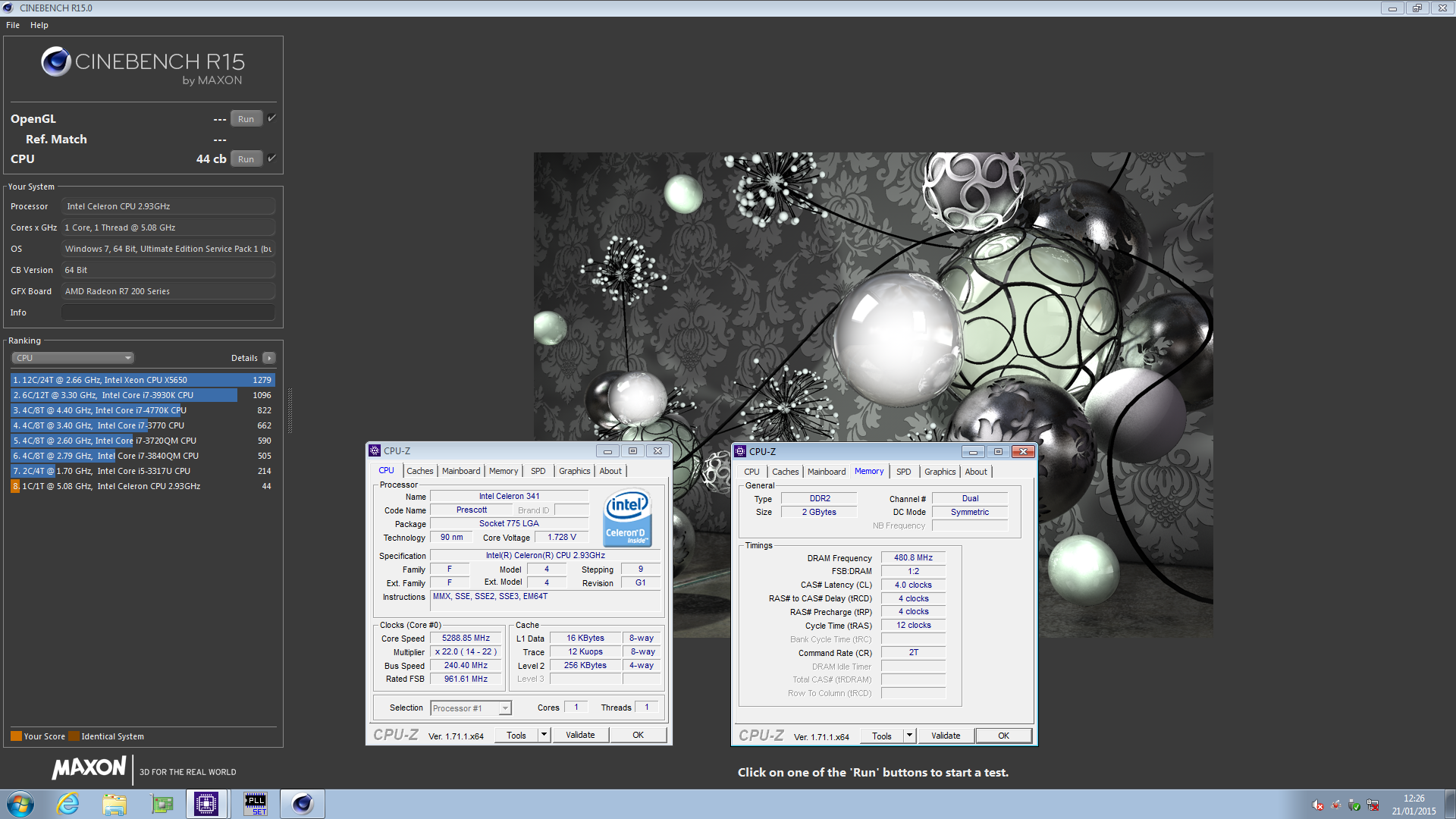Click the Maxon logo

[x=89, y=768]
